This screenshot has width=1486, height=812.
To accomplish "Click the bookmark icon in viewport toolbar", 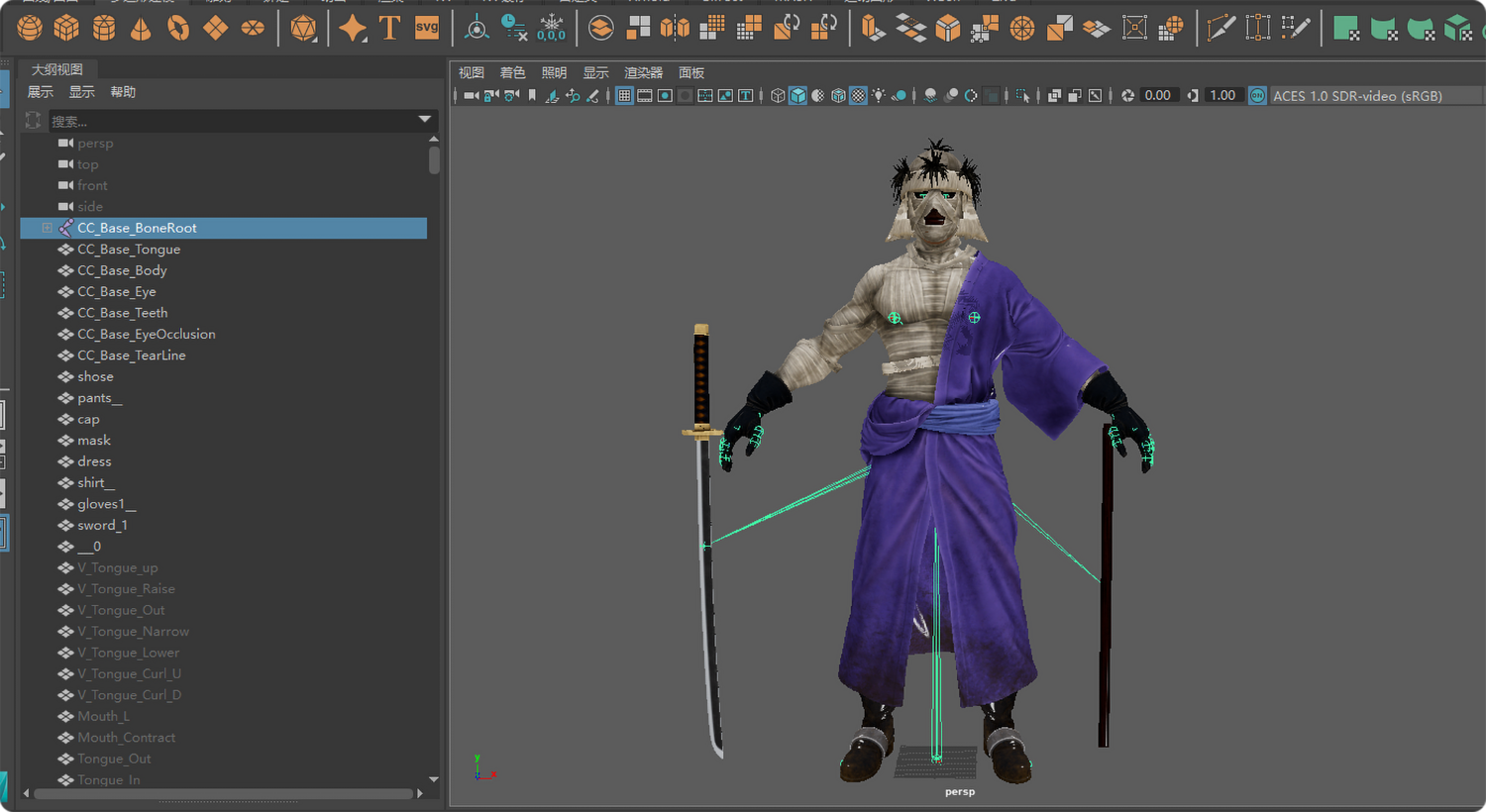I will point(532,96).
